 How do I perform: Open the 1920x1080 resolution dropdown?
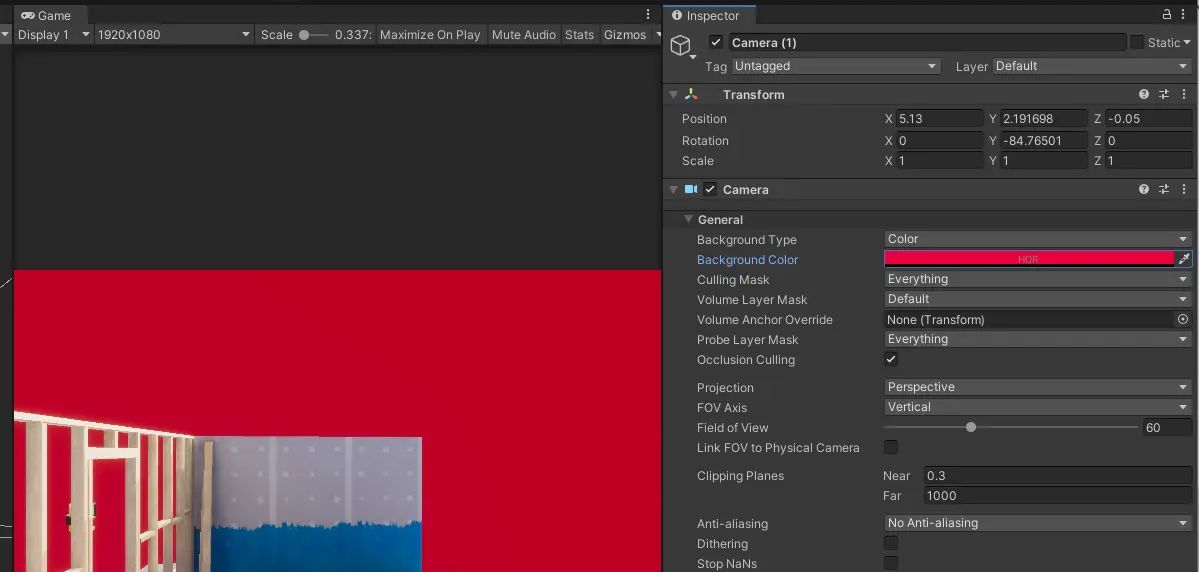pyautogui.click(x=174, y=34)
